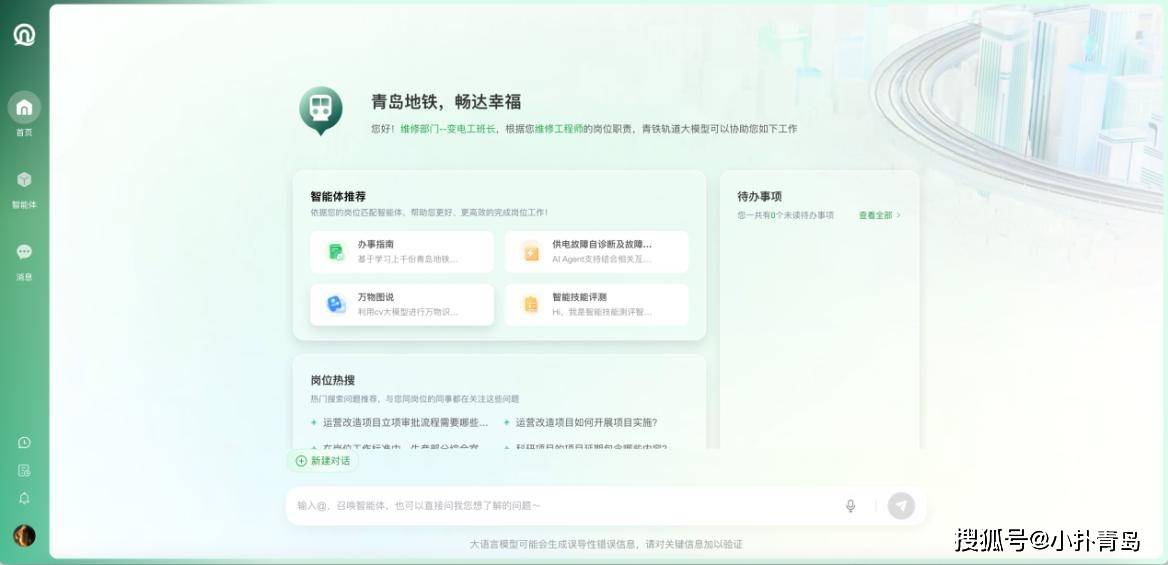Click the green train badge icon

coord(320,108)
